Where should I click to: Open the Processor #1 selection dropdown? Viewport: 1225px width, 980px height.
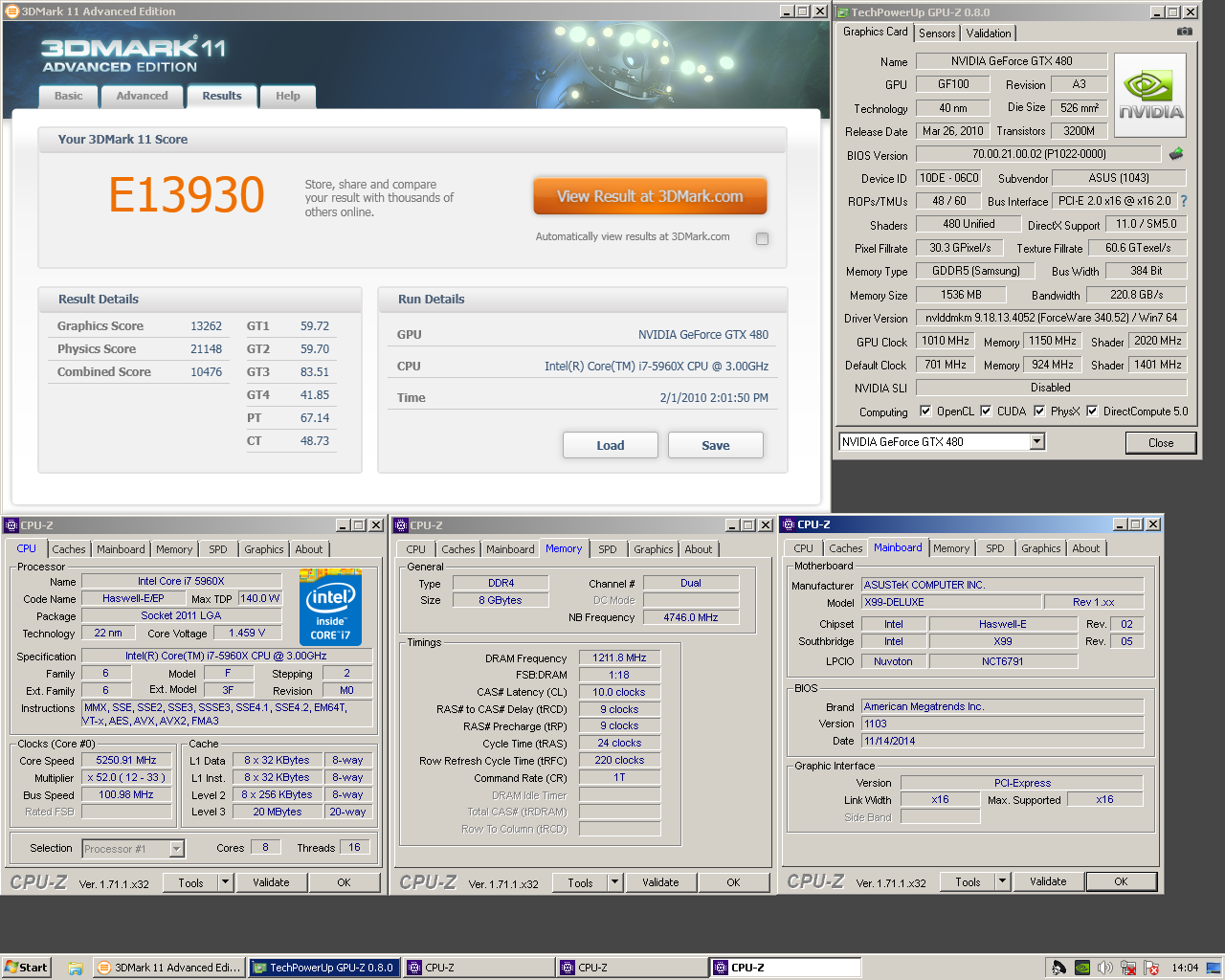pyautogui.click(x=176, y=849)
